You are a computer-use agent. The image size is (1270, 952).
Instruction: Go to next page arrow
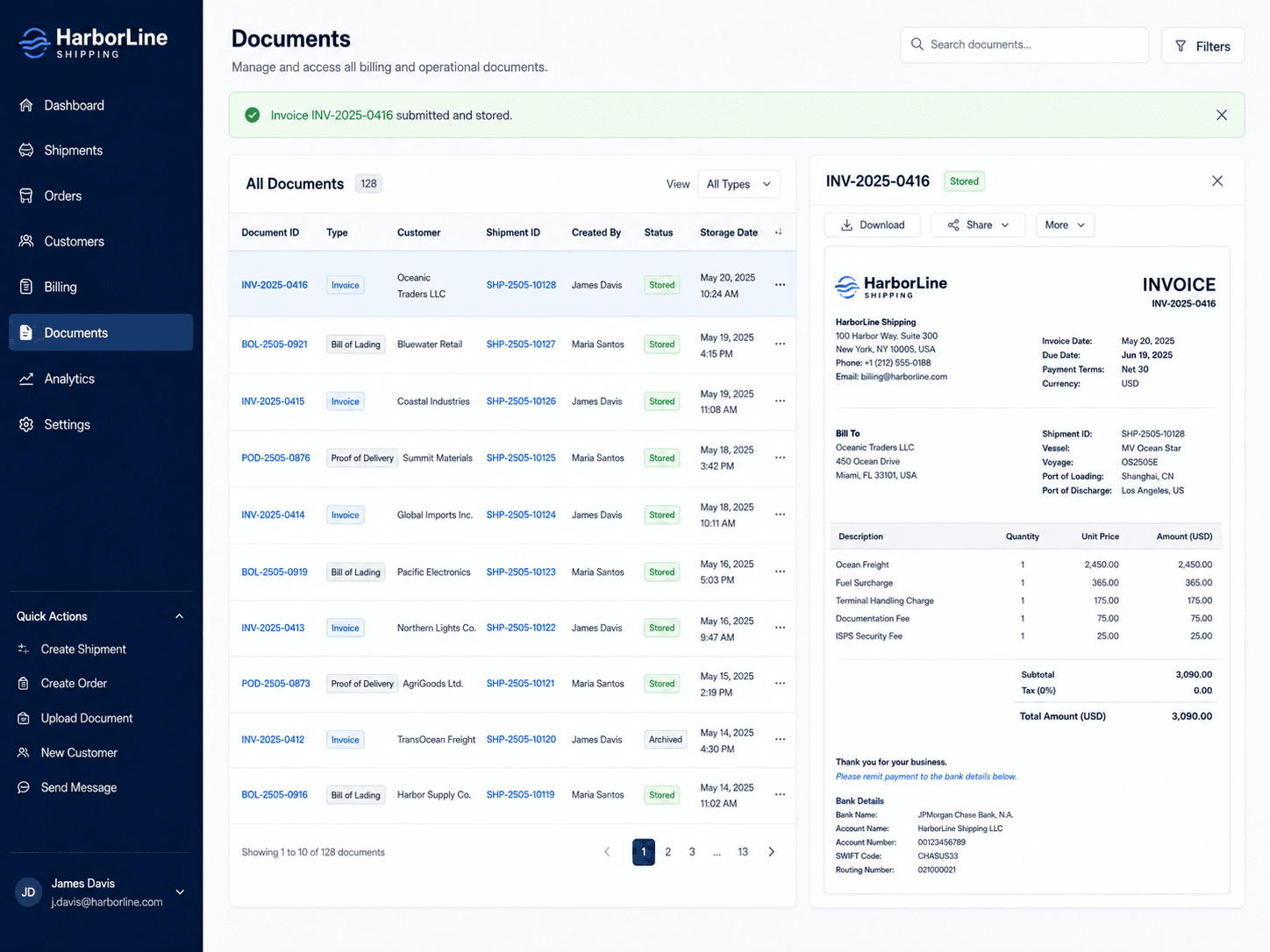771,852
